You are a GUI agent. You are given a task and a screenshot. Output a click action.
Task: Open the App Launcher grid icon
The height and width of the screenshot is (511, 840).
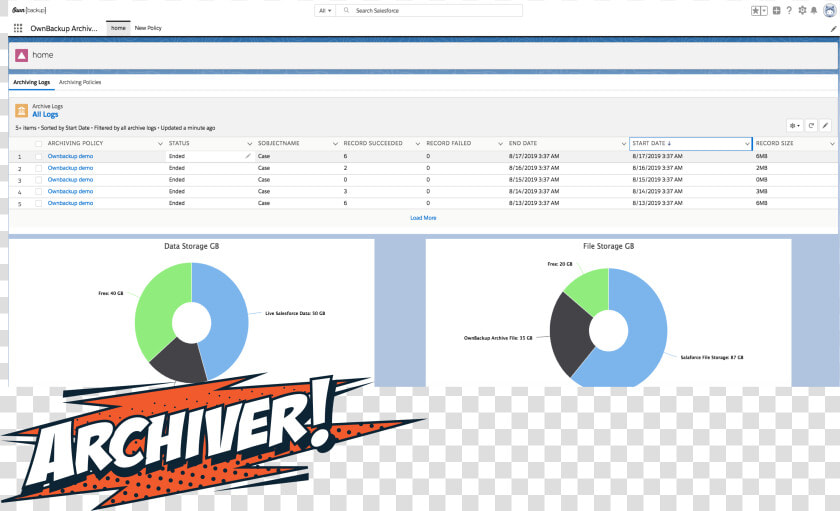point(18,28)
